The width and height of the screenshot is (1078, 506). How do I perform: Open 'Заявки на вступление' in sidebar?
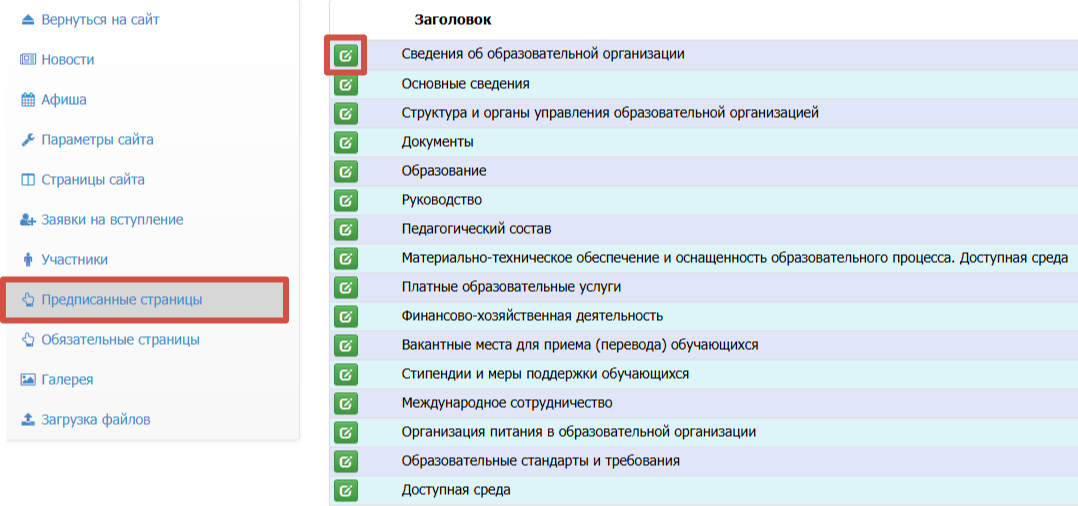coord(112,220)
